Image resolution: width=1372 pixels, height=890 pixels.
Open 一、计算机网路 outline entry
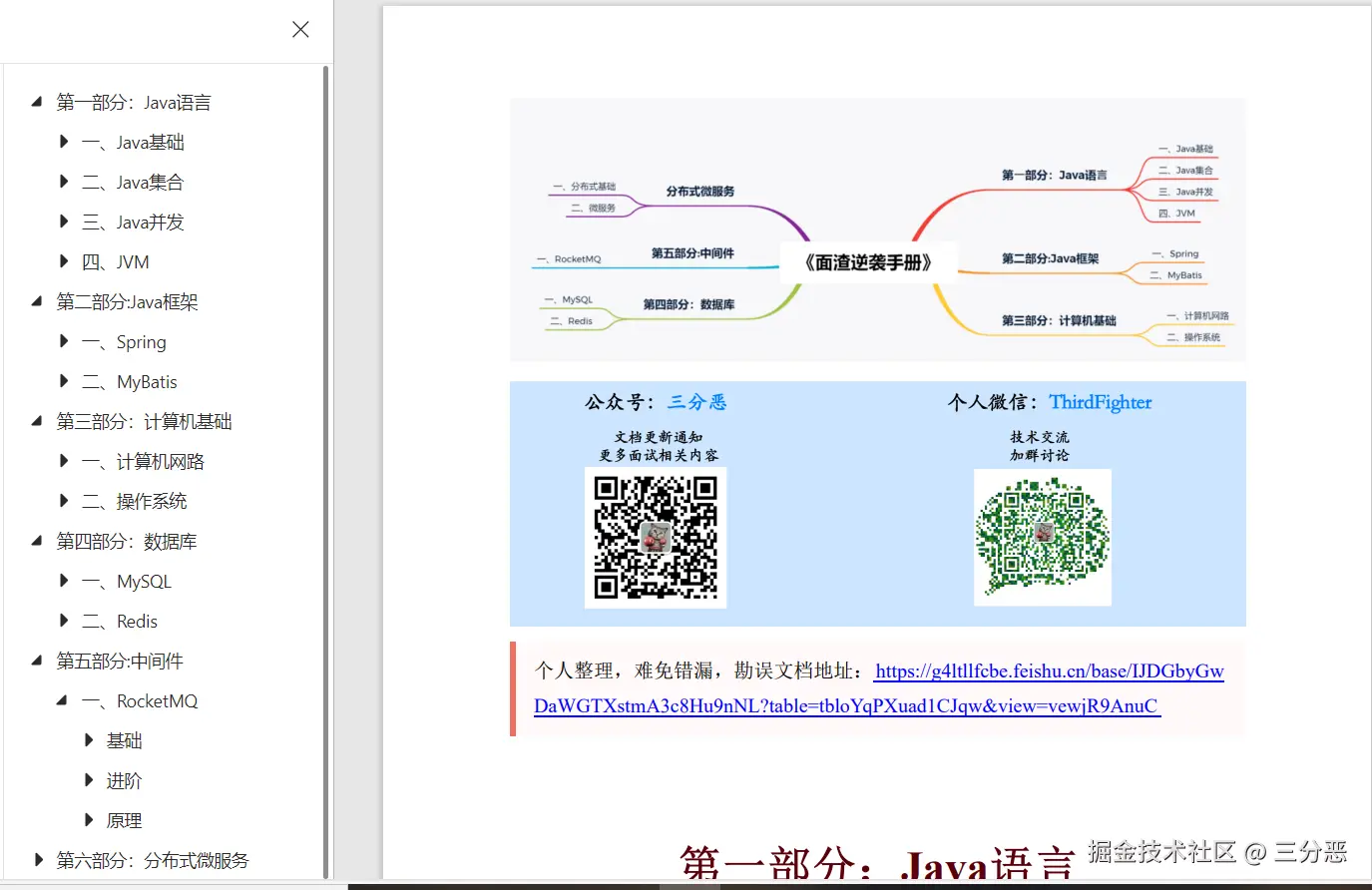[143, 462]
